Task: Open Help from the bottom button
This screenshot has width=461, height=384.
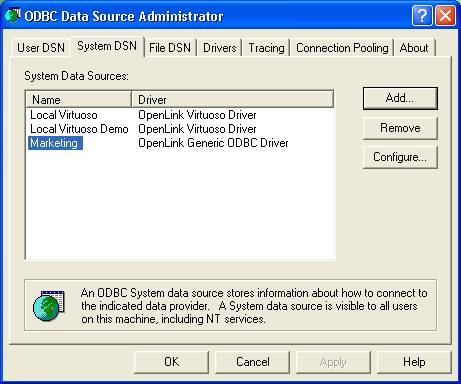Action: tap(414, 362)
